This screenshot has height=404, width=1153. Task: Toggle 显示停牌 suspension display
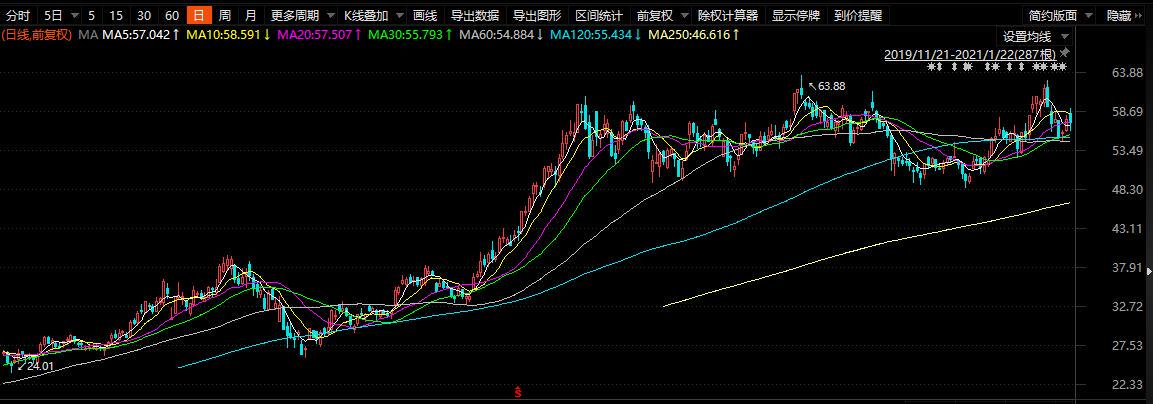click(796, 15)
